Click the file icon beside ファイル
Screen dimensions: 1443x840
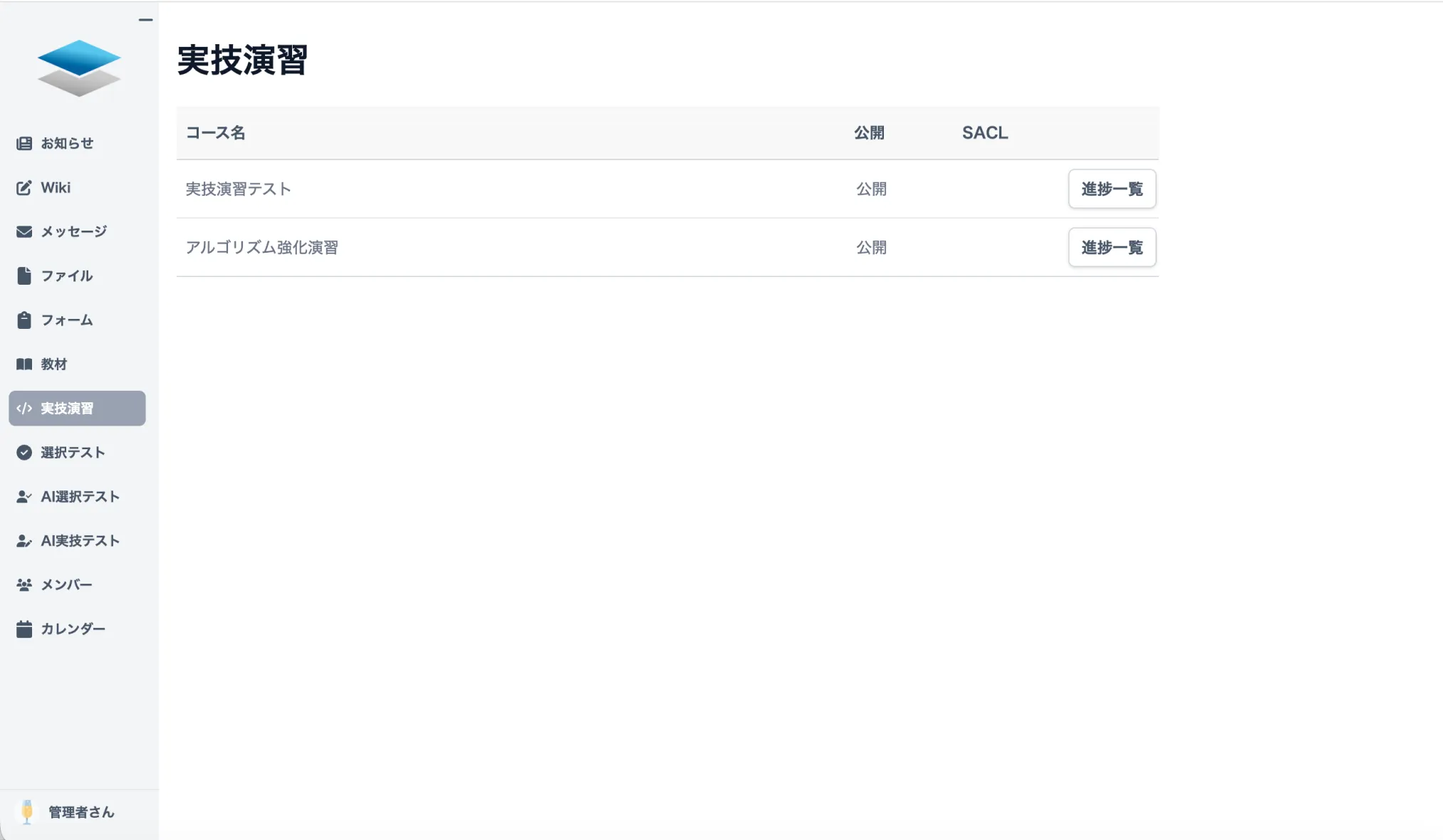coord(24,276)
